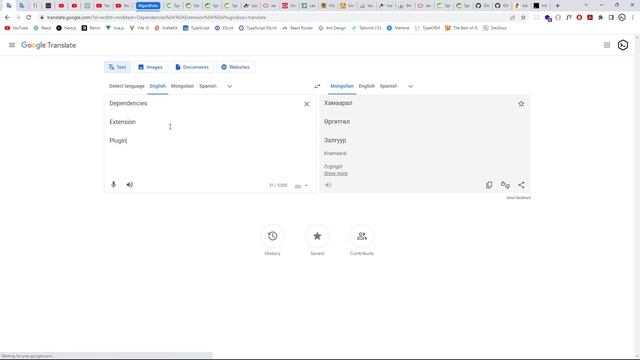Click the translated word Хамаарал
Image resolution: width=640 pixels, height=360 pixels.
[x=338, y=103]
